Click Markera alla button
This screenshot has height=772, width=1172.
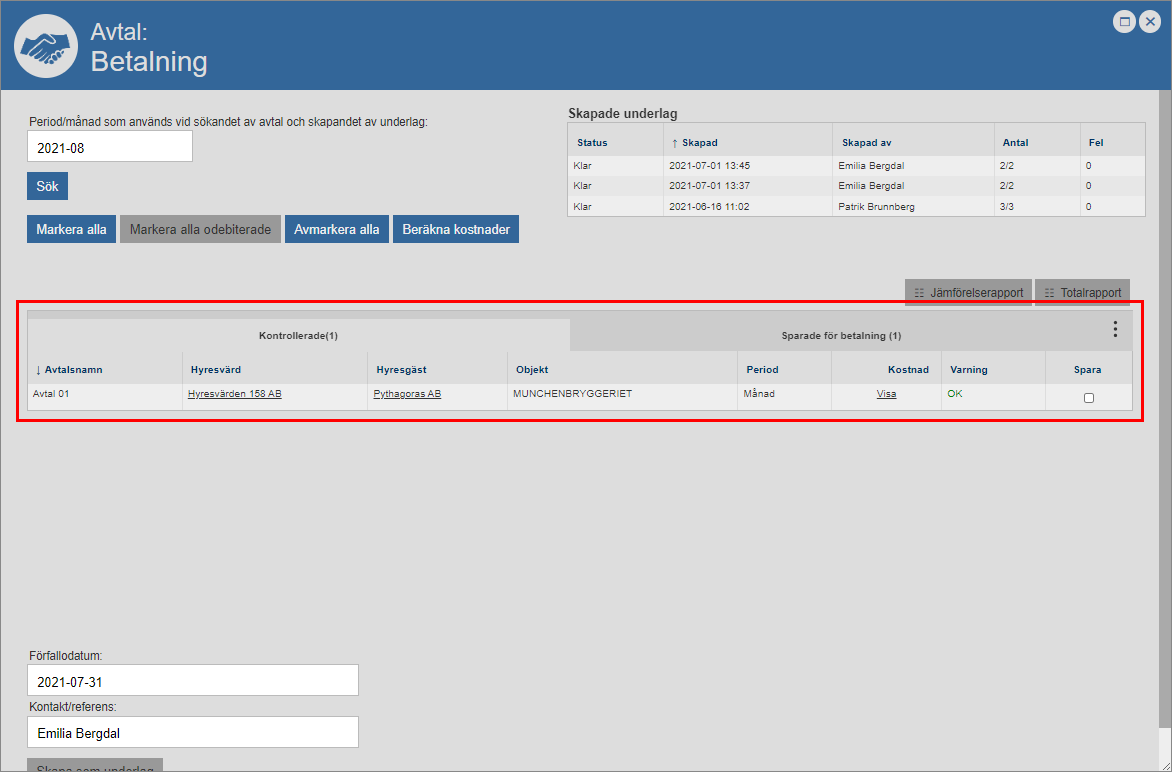pyautogui.click(x=71, y=229)
